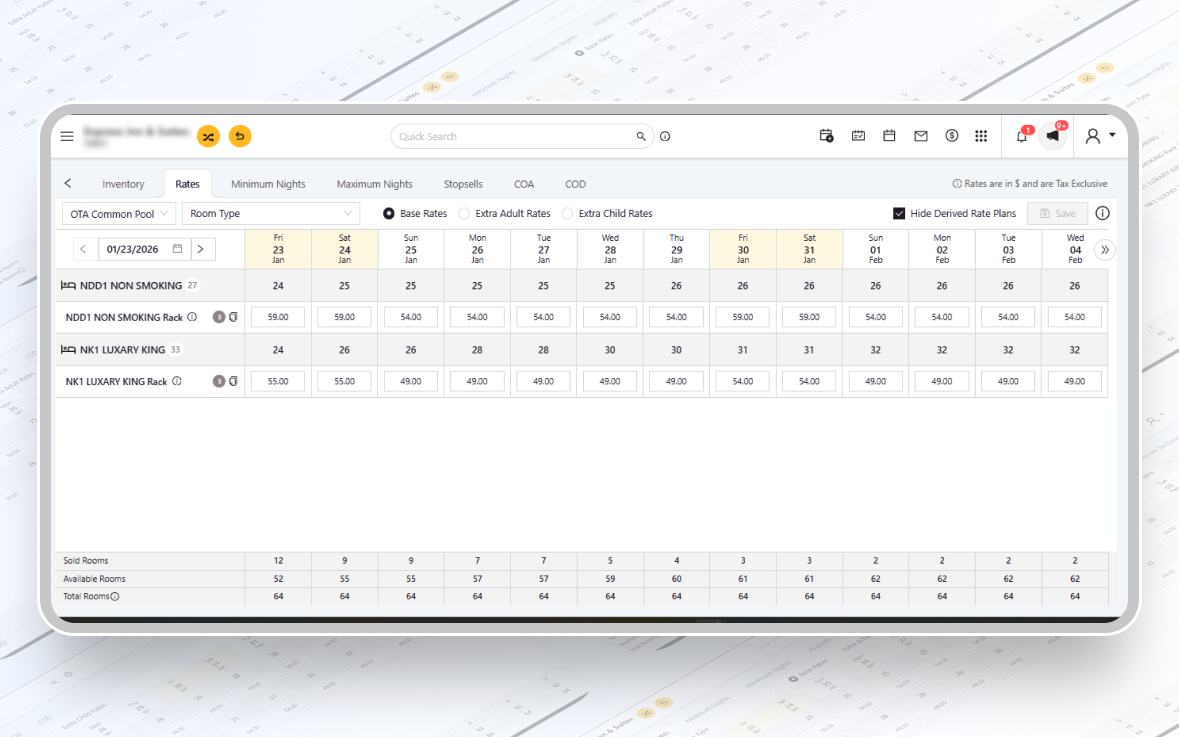Open the megaphone announcements icon
The width and height of the screenshot is (1179, 737).
[x=1053, y=136]
